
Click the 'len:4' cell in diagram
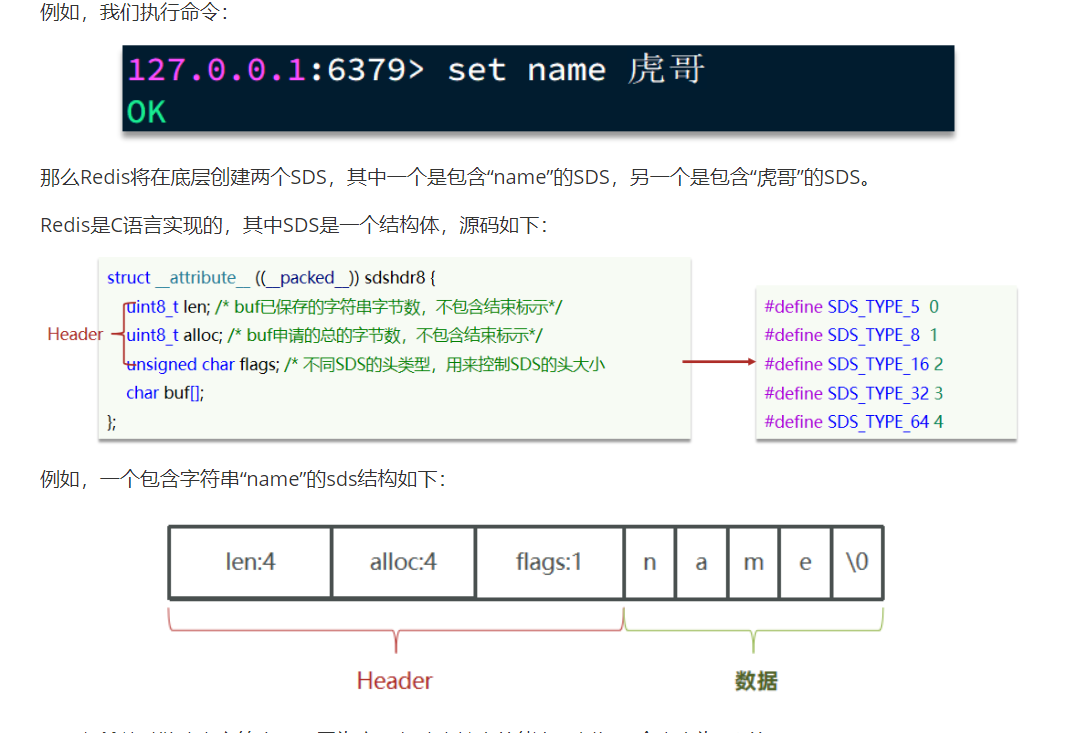[250, 563]
